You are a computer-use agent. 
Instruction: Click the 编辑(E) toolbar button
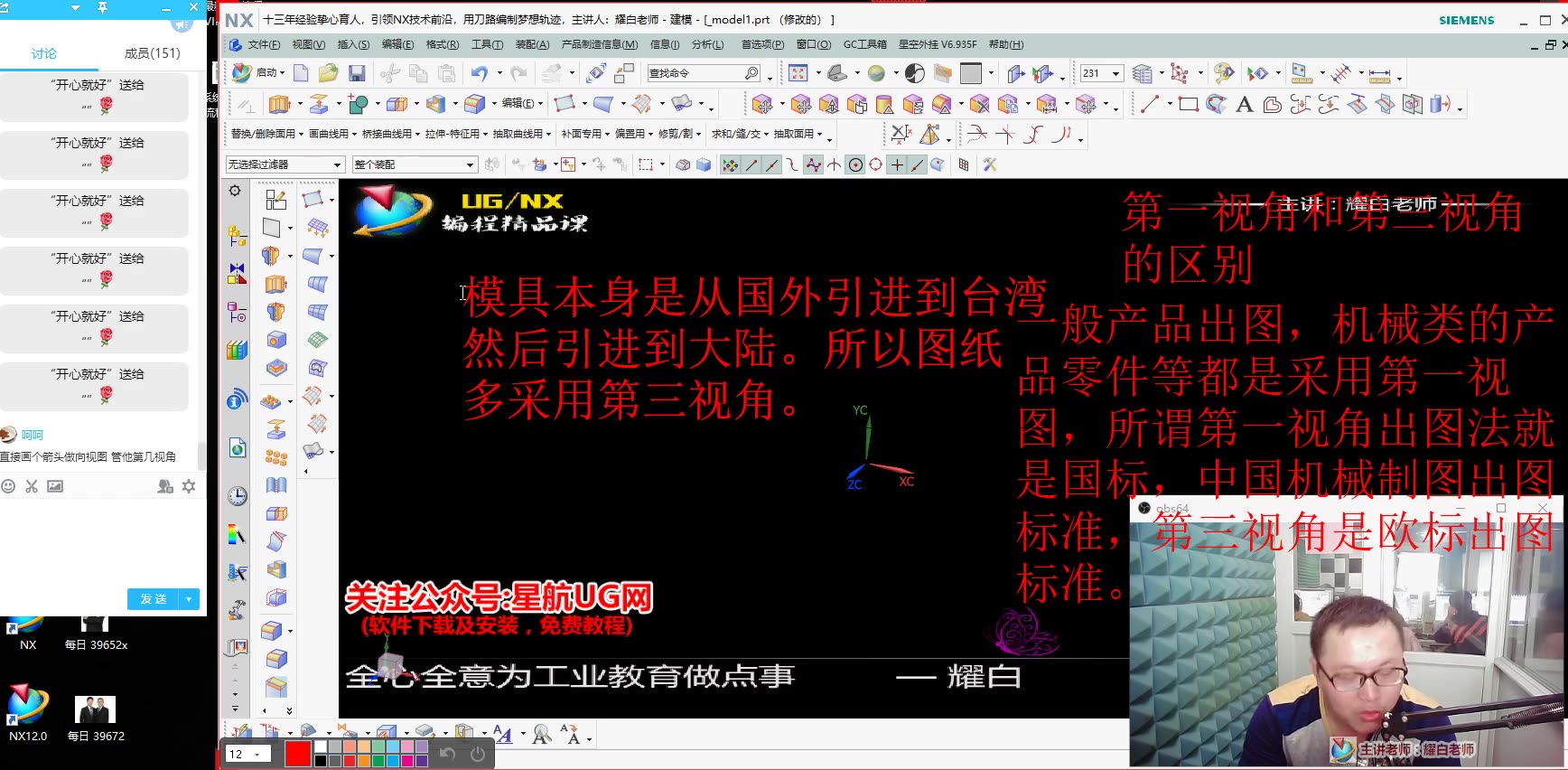coord(521,103)
